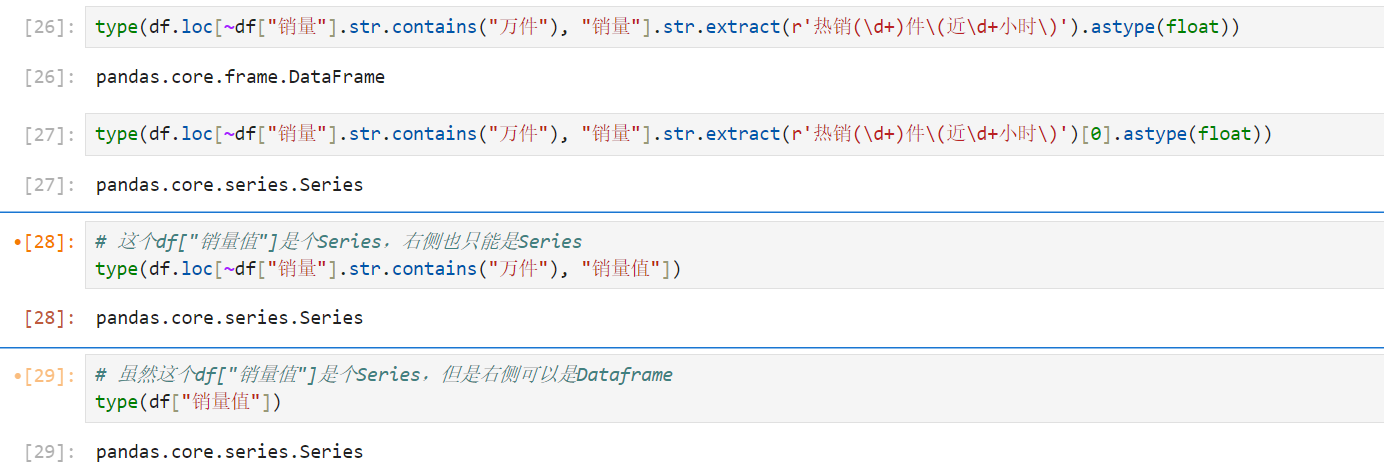Image resolution: width=1384 pixels, height=474 pixels.
Task: Click the [26] output prompt label
Action: tap(49, 77)
